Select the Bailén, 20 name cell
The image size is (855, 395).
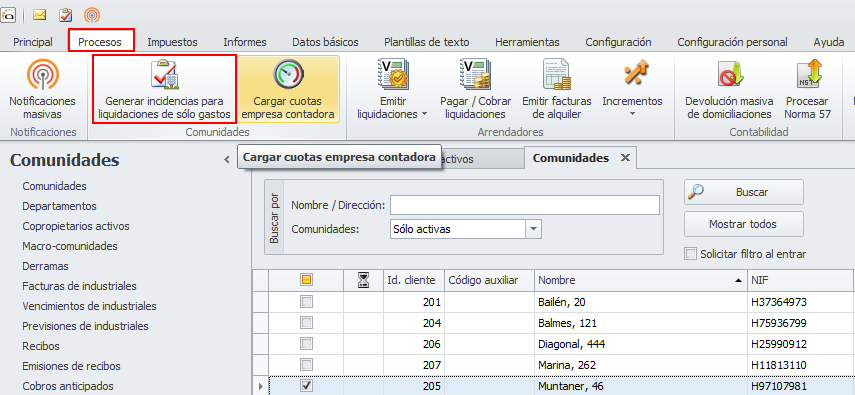pos(641,302)
